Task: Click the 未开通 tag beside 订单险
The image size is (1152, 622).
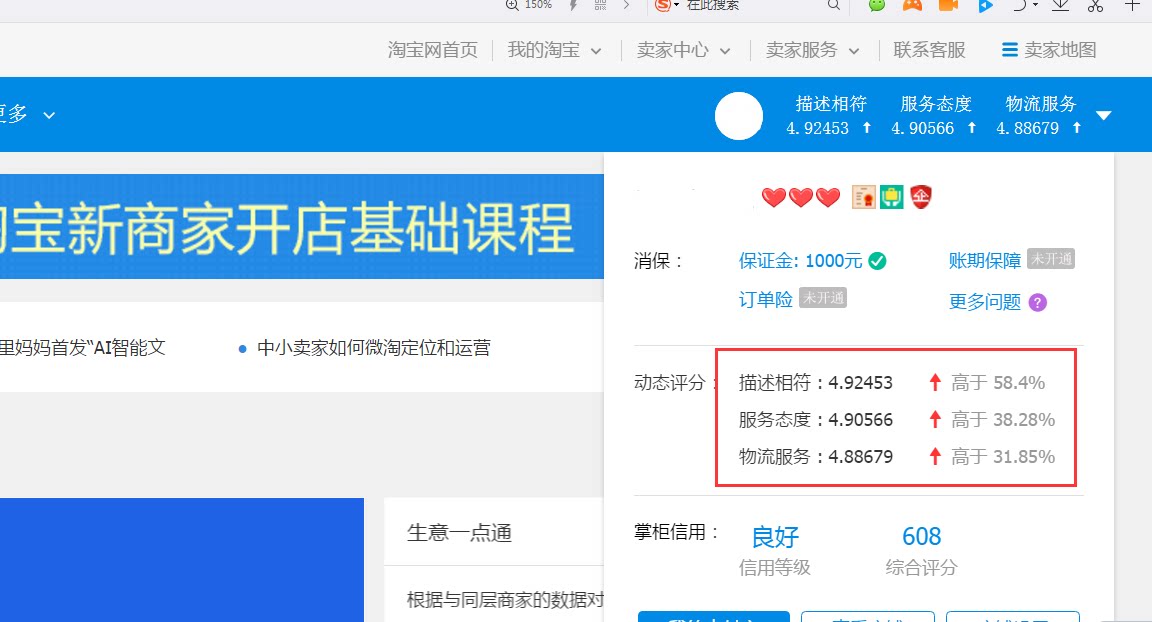Action: pos(823,298)
